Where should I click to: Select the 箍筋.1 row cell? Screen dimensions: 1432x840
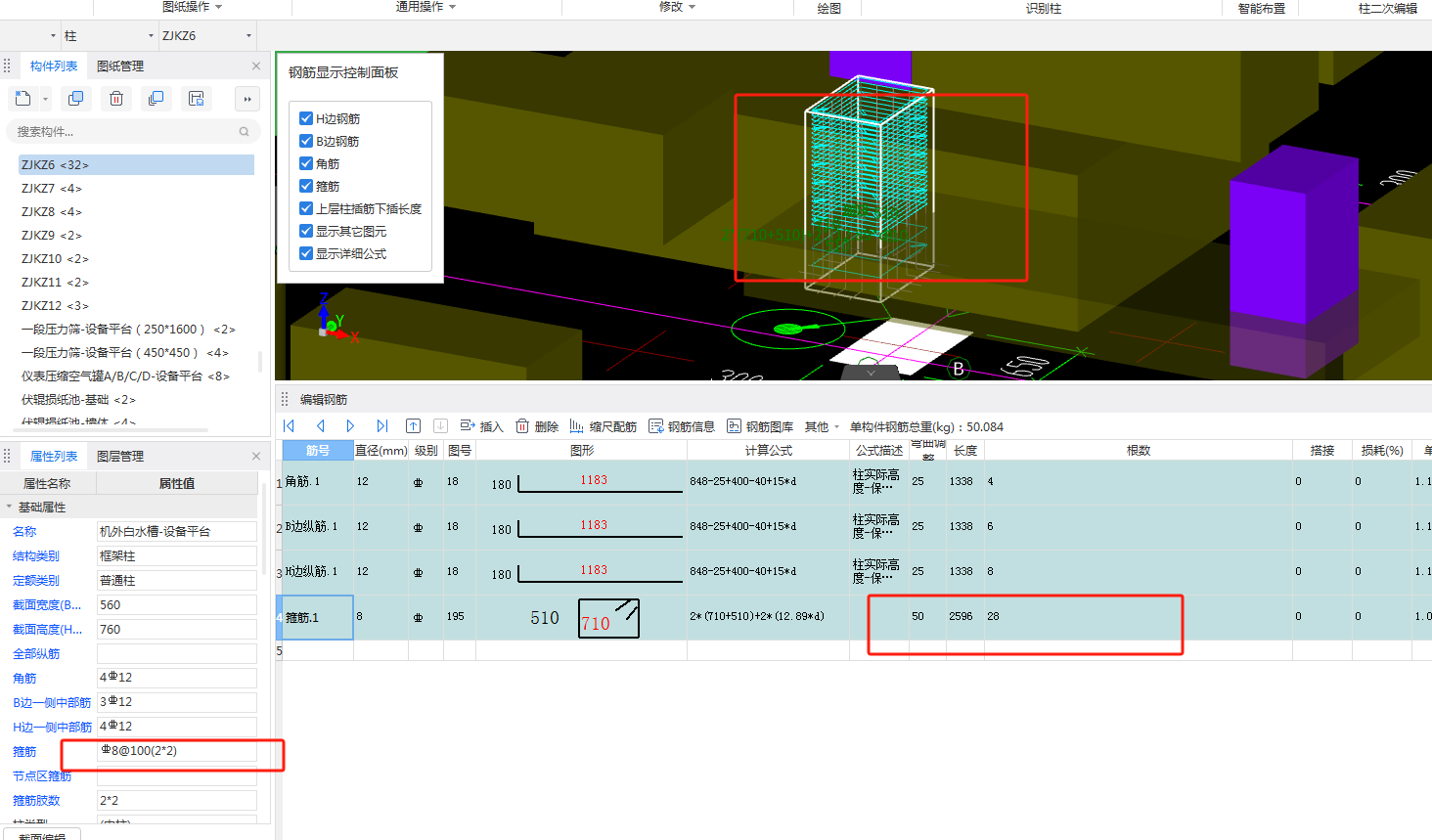[318, 617]
